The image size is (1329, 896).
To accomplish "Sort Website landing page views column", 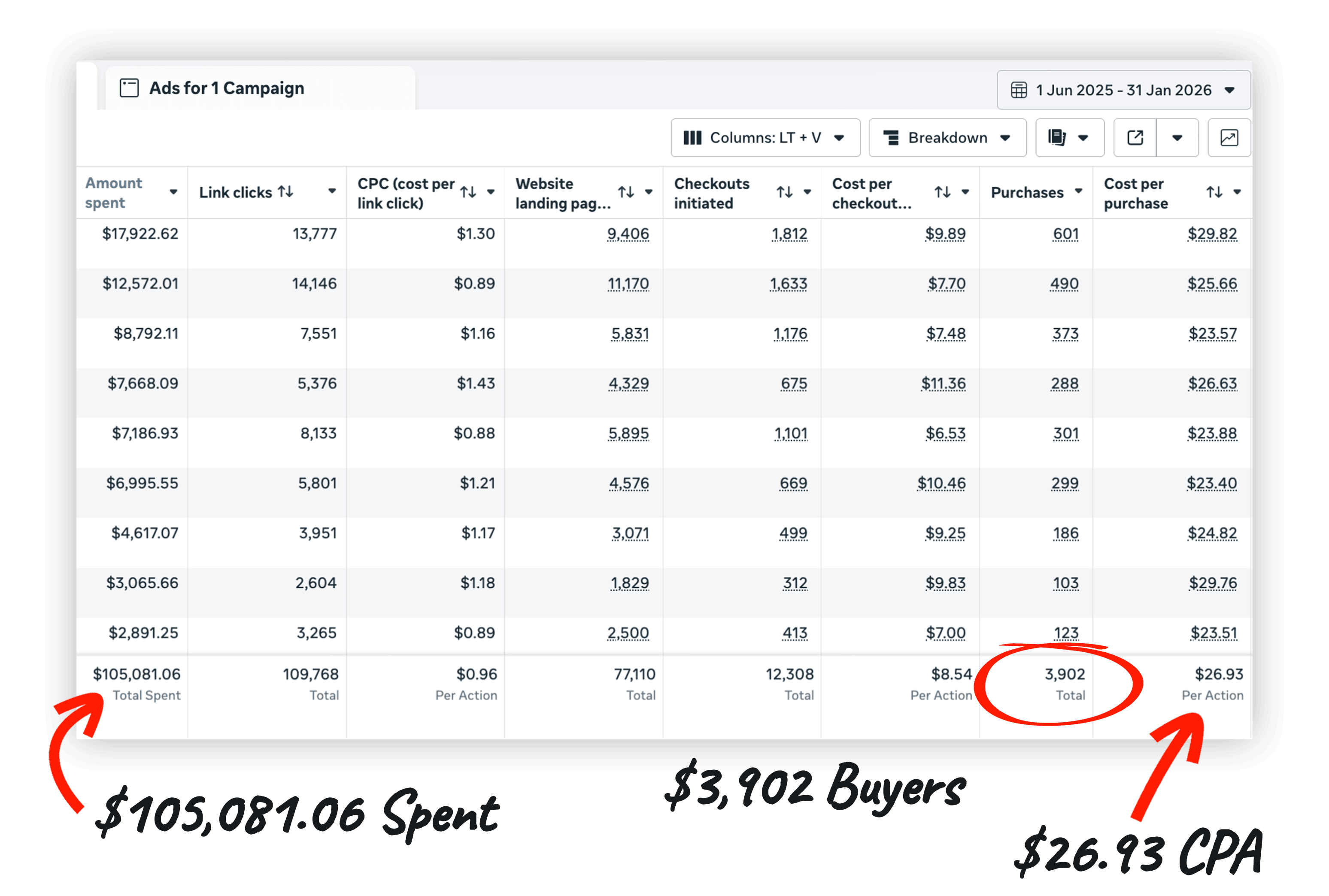I will coord(626,193).
